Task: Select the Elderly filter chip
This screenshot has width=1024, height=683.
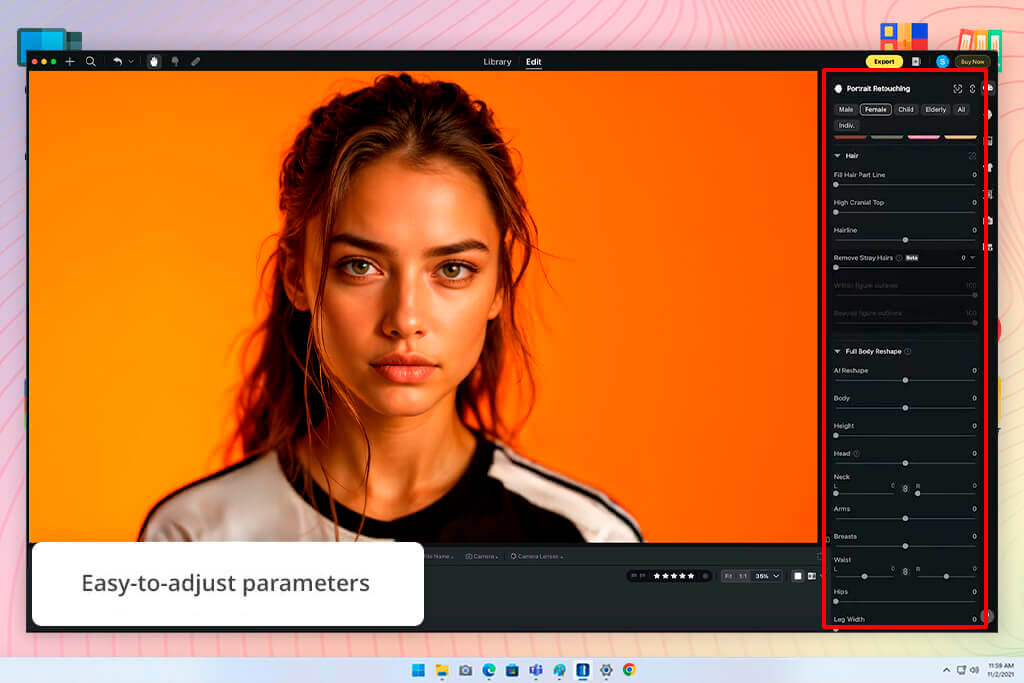Action: [935, 110]
